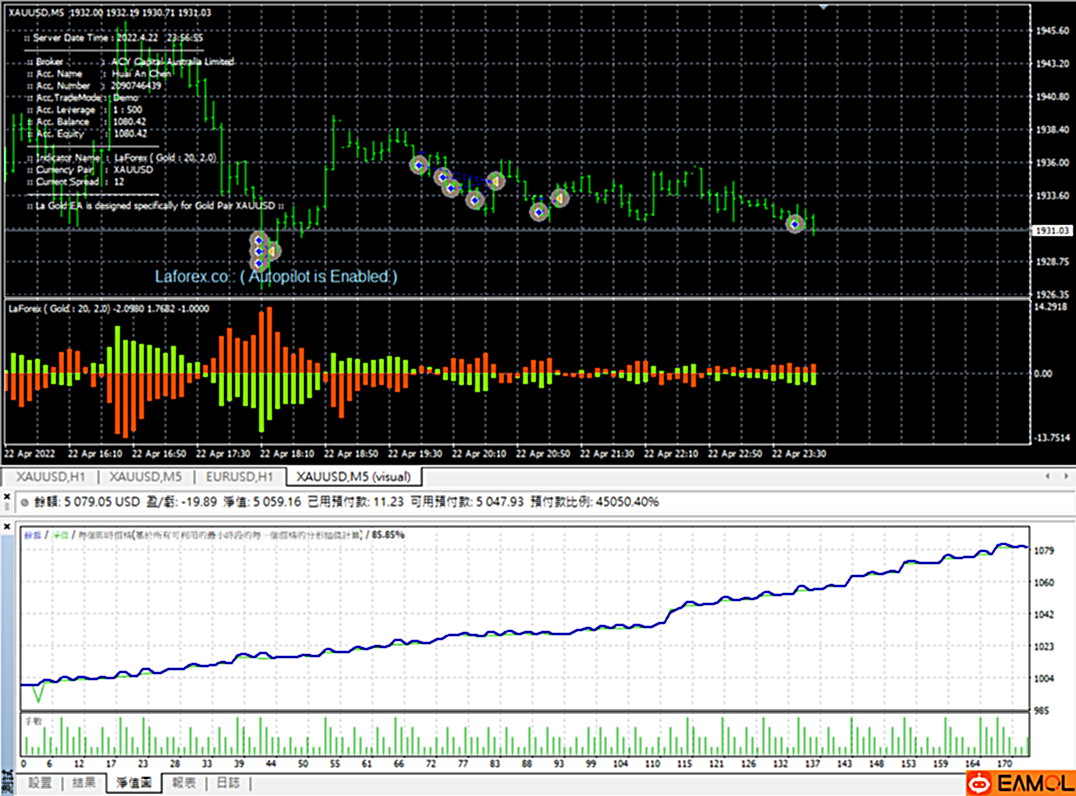Click the 85.85% quality value in graph legend

pos(388,535)
